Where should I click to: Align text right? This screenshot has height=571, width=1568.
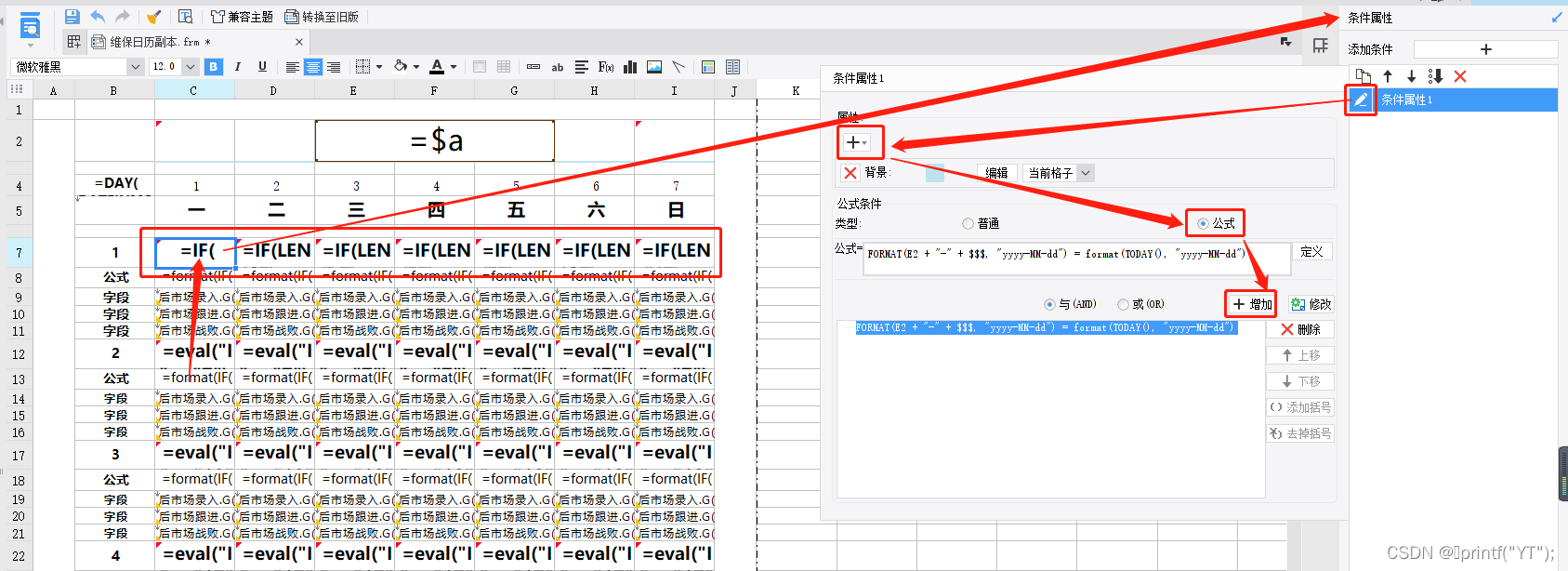(334, 67)
